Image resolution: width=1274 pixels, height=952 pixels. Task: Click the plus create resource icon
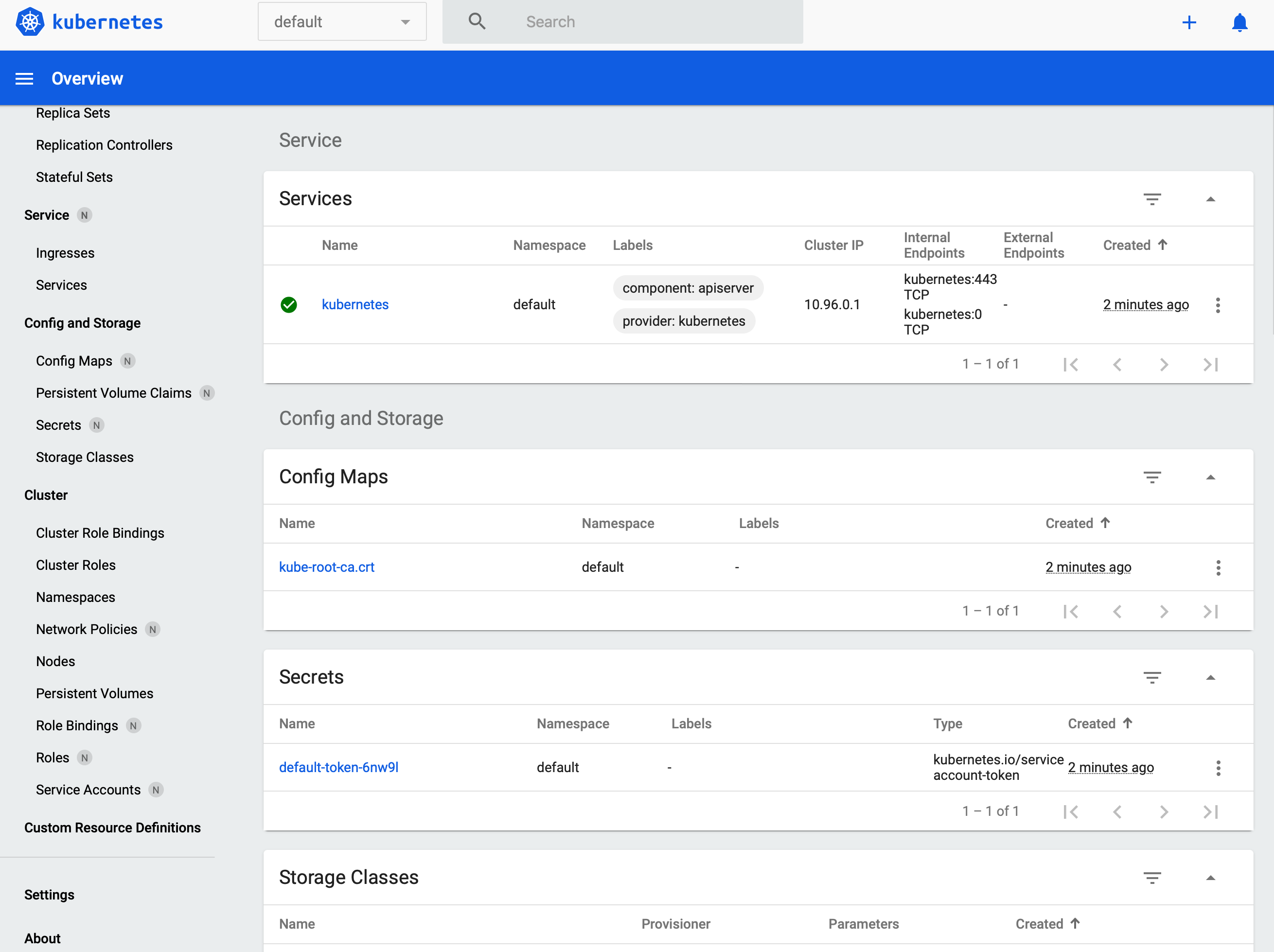pyautogui.click(x=1189, y=22)
